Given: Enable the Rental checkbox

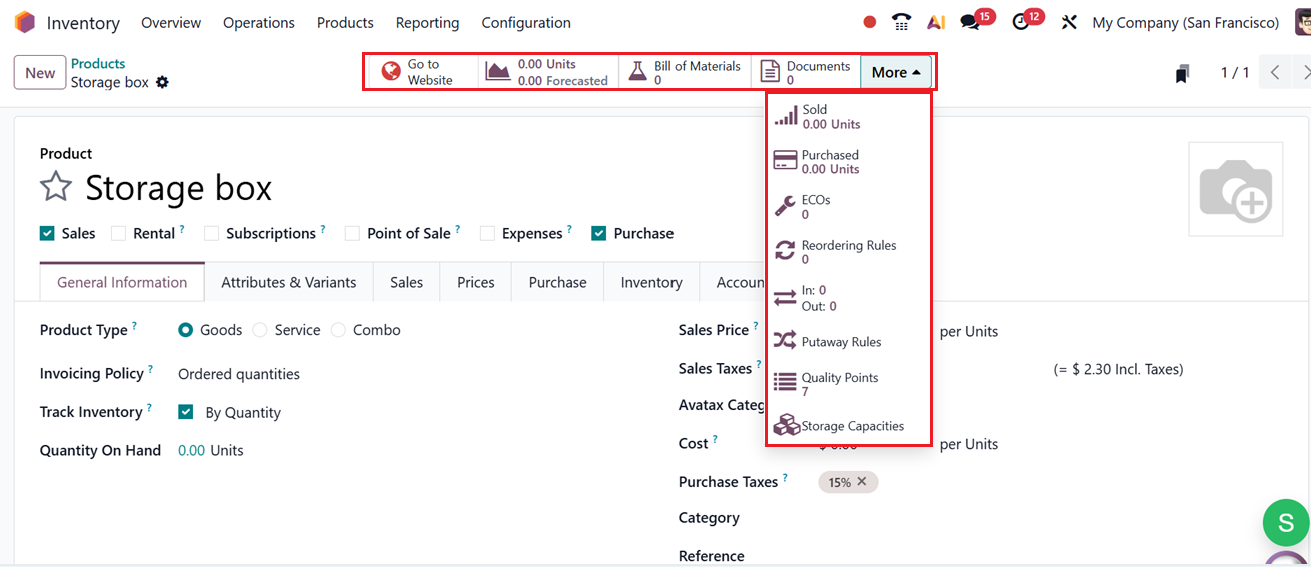Looking at the screenshot, I should click(118, 233).
